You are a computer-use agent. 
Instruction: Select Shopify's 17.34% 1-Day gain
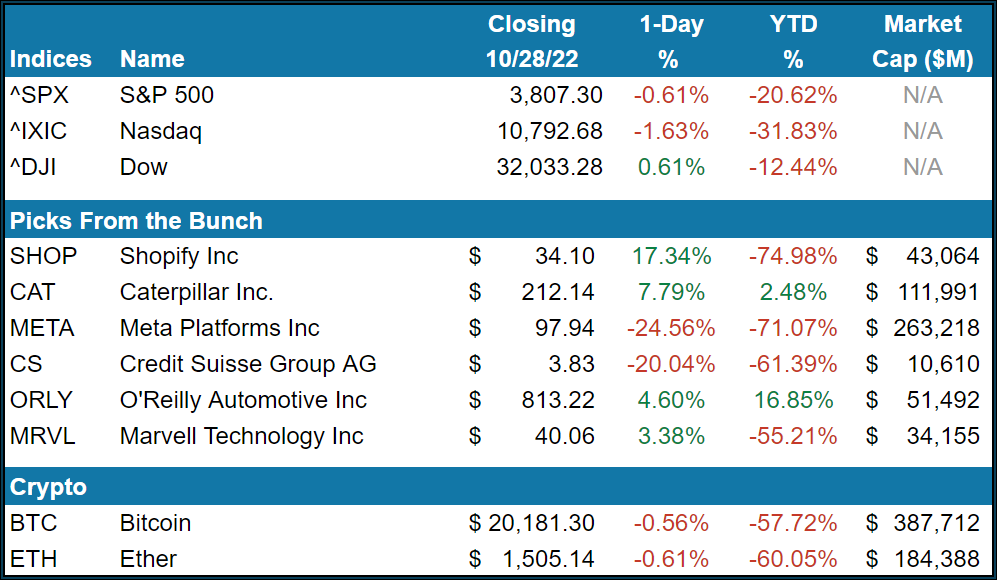click(671, 256)
